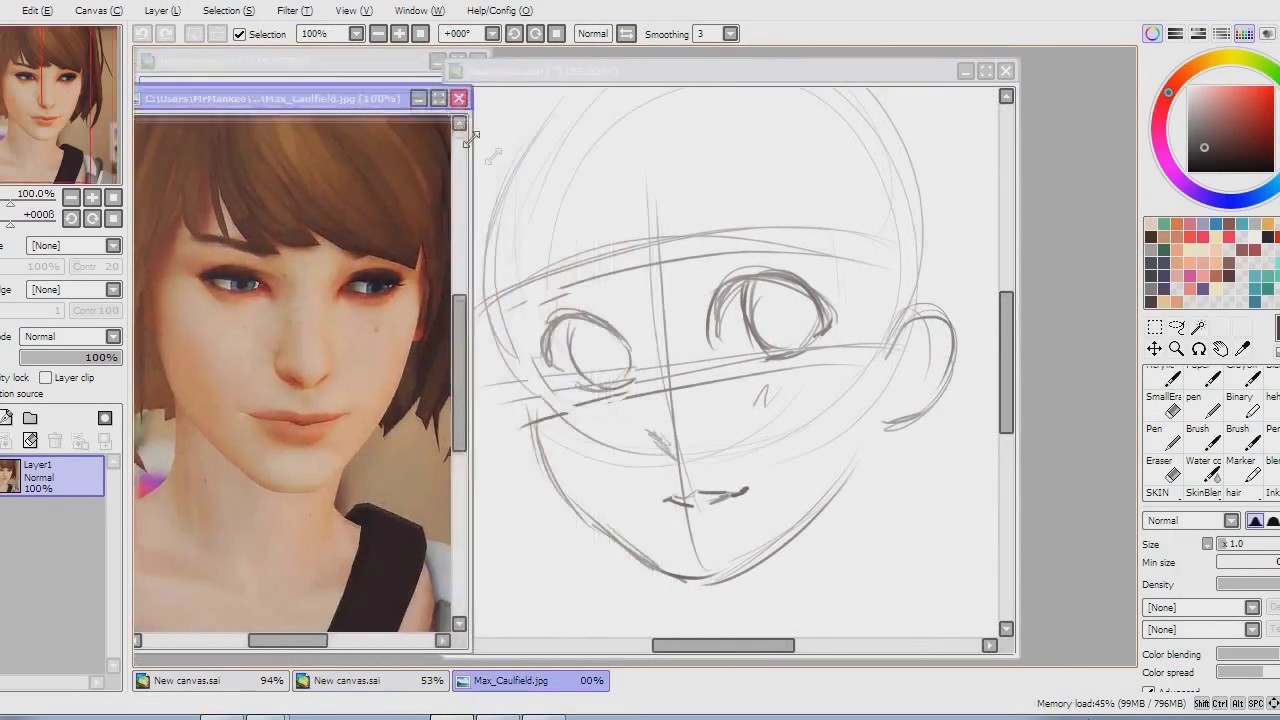Select the Move tool
Viewport: 1280px width, 720px height.
click(x=1154, y=349)
